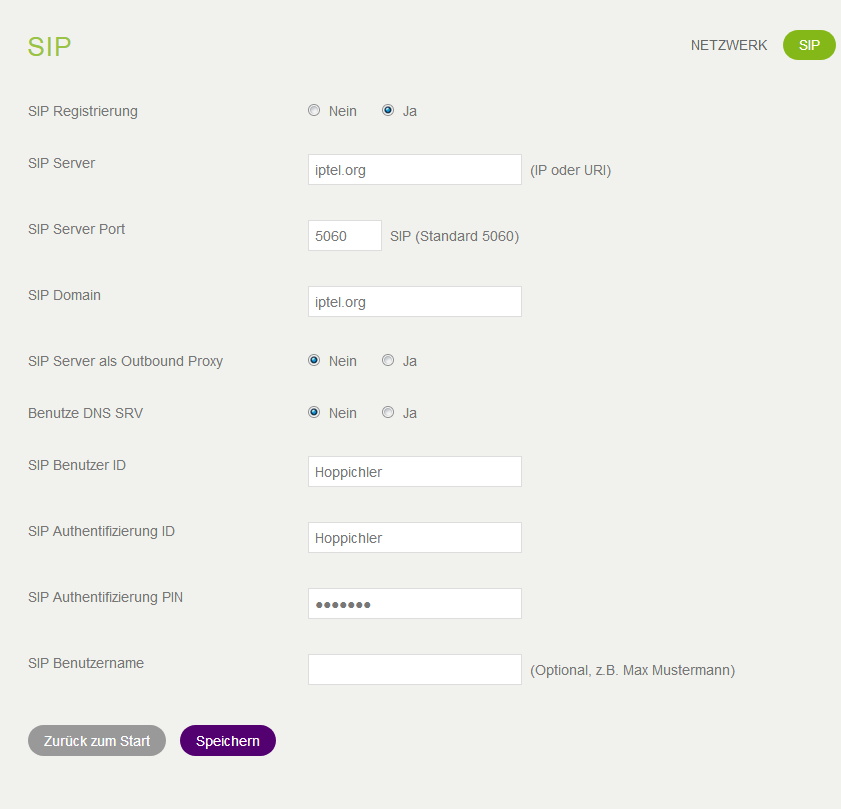Screen dimensions: 841x809
Task: Open the NETZWERK tab
Action: click(729, 45)
